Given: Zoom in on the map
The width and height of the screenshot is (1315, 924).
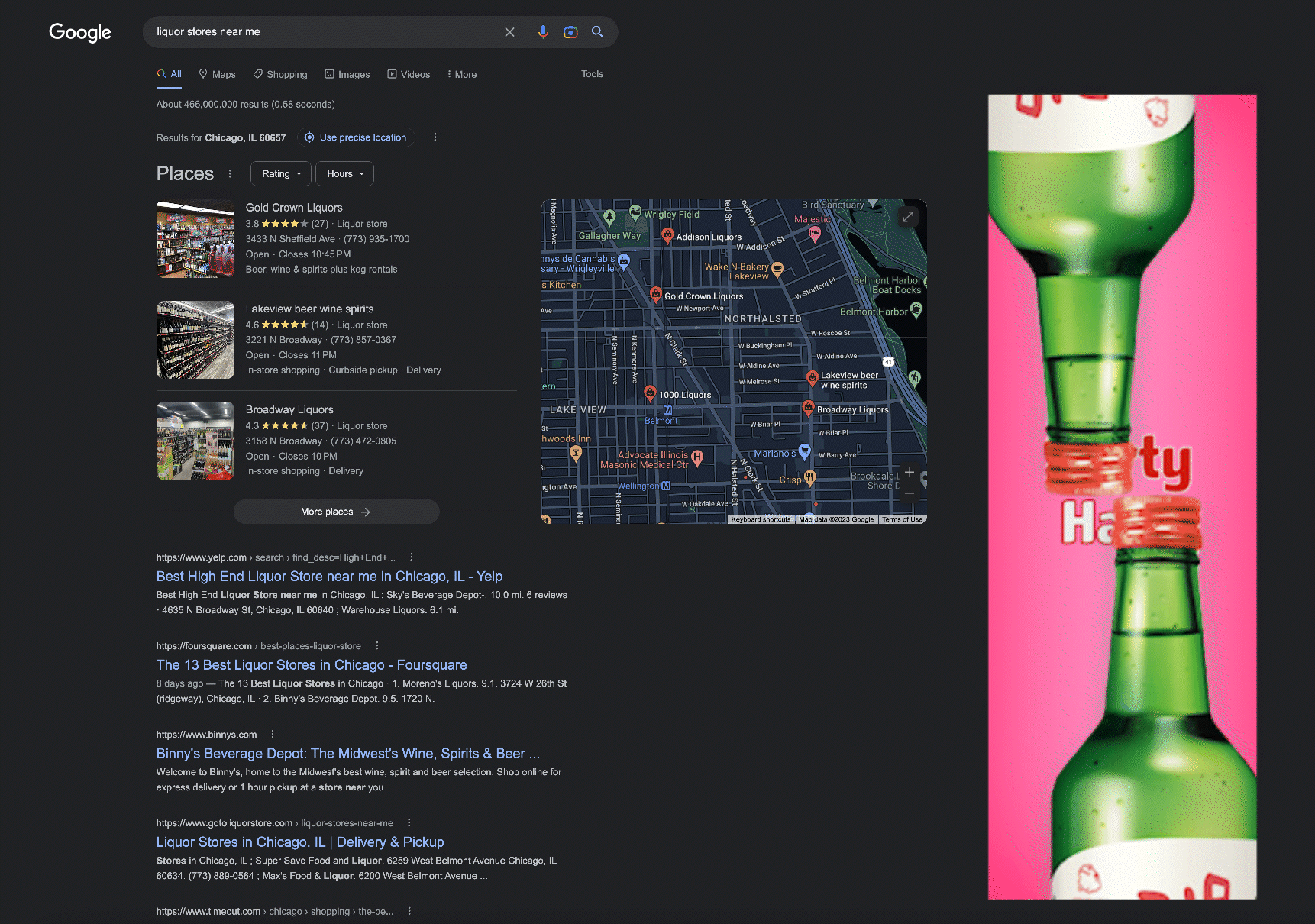Looking at the screenshot, I should (x=910, y=473).
